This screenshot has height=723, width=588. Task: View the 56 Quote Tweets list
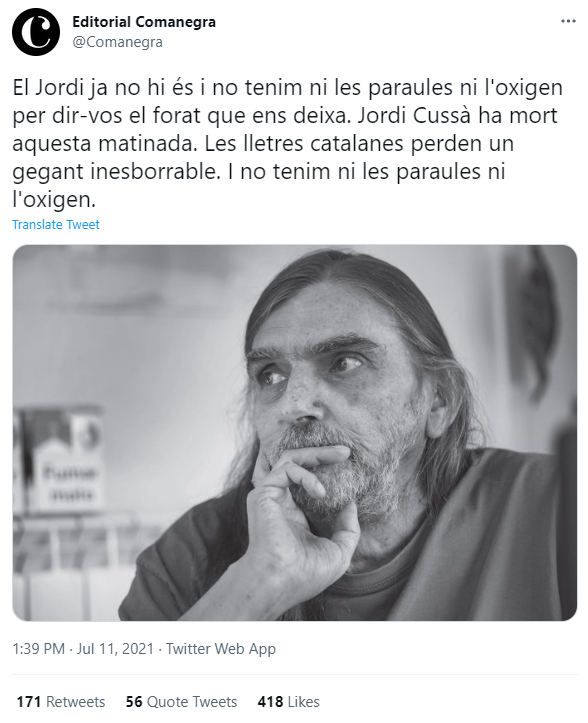(181, 702)
